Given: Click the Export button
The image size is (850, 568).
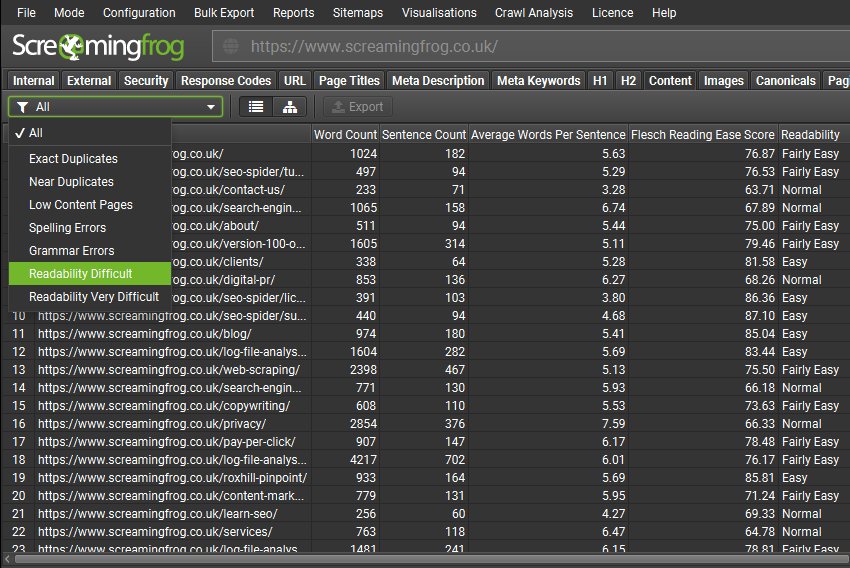Looking at the screenshot, I should 358,107.
